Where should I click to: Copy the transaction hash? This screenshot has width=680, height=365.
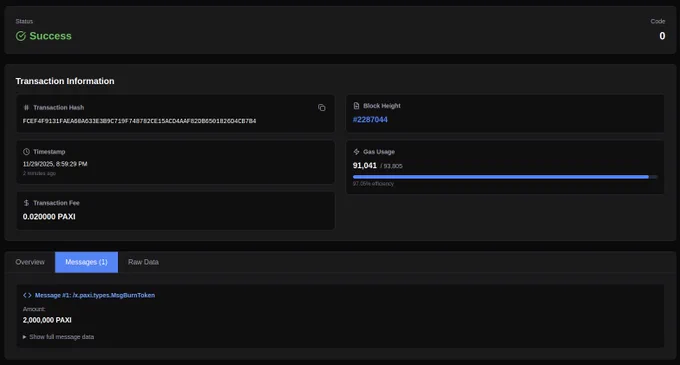[321, 108]
